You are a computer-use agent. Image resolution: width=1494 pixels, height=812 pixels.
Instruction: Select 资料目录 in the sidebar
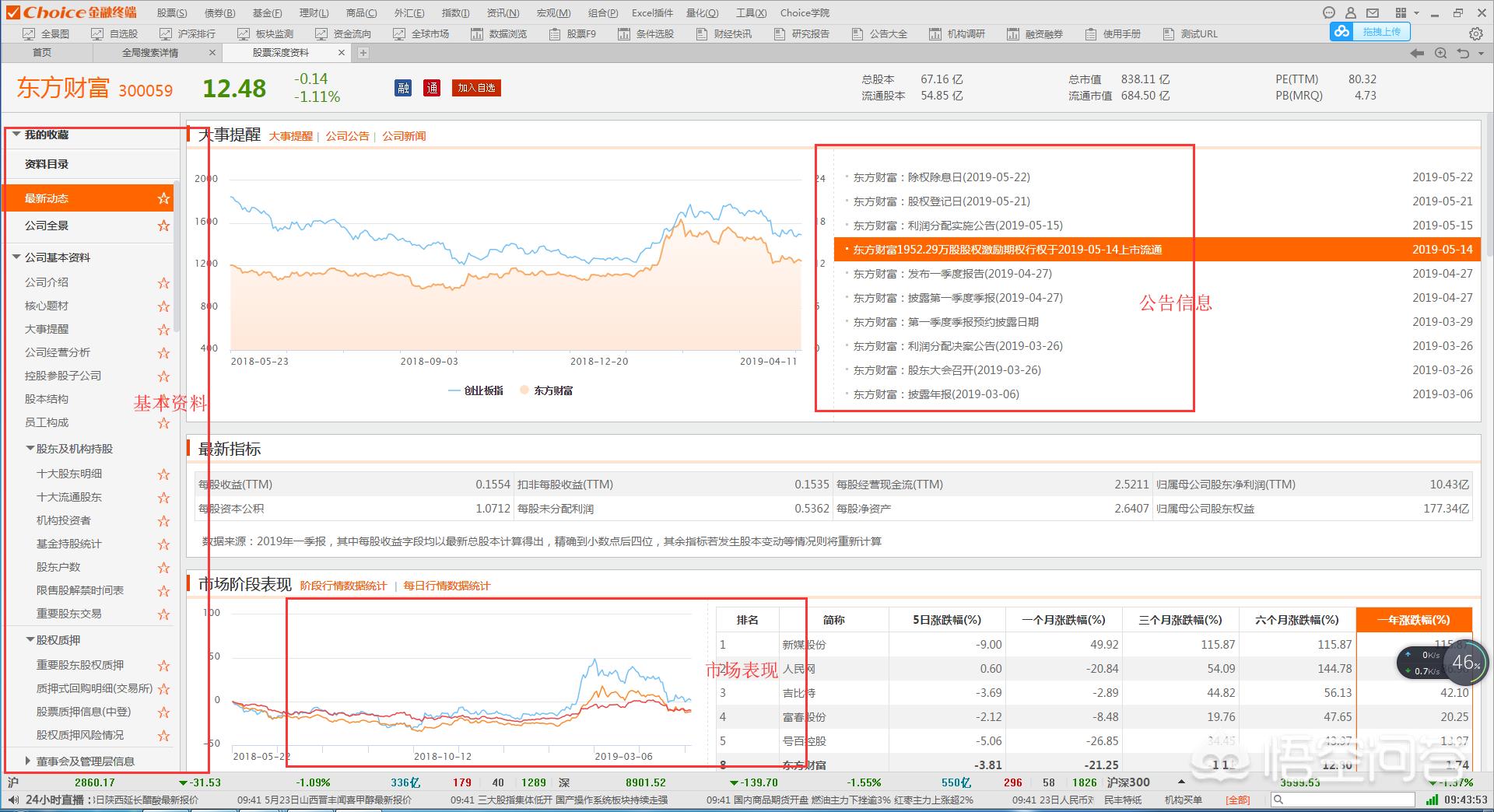tap(47, 164)
